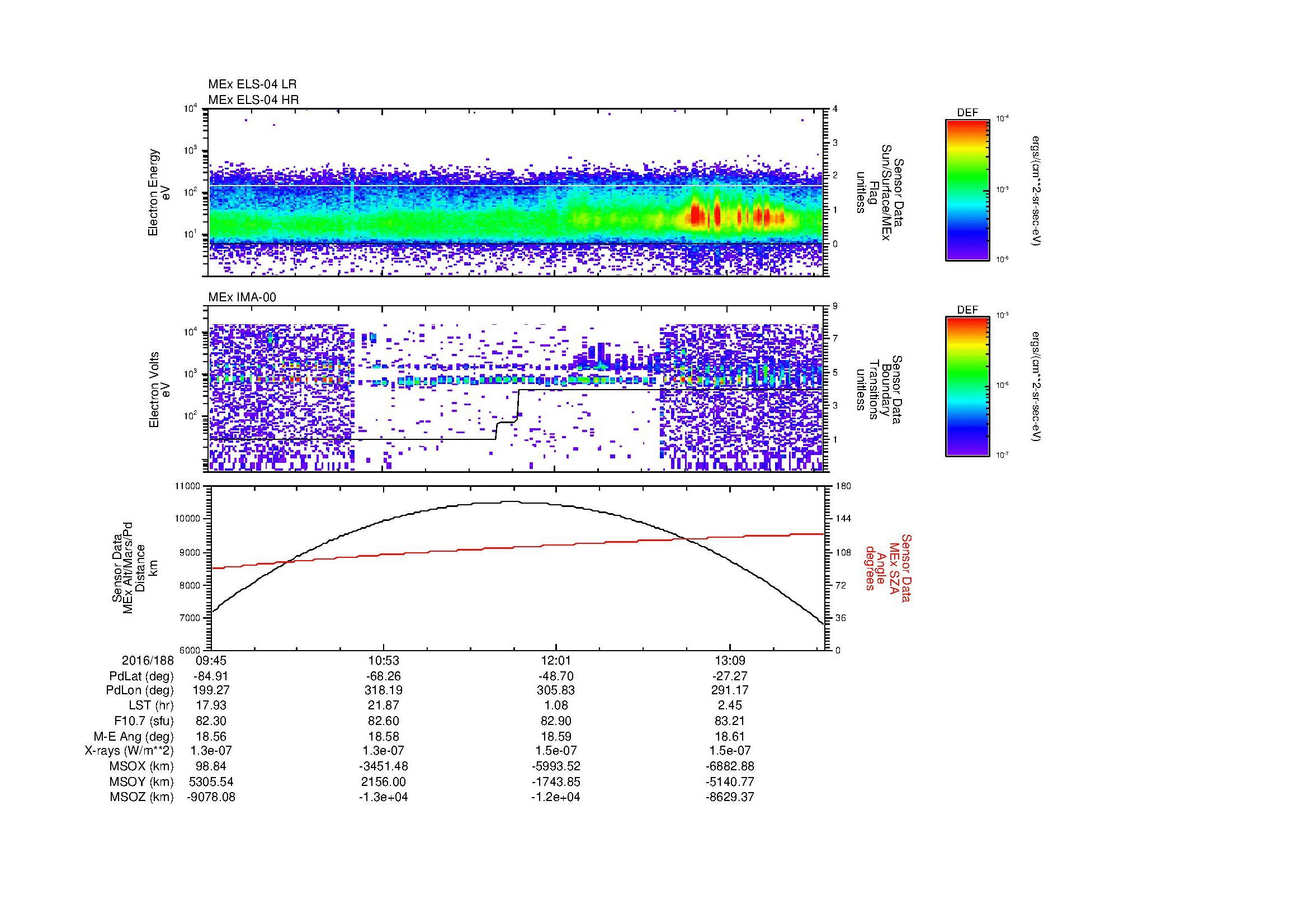Screen dimensions: 1308x924
Task: Click the MSOX value '-3451.48'
Action: point(384,766)
